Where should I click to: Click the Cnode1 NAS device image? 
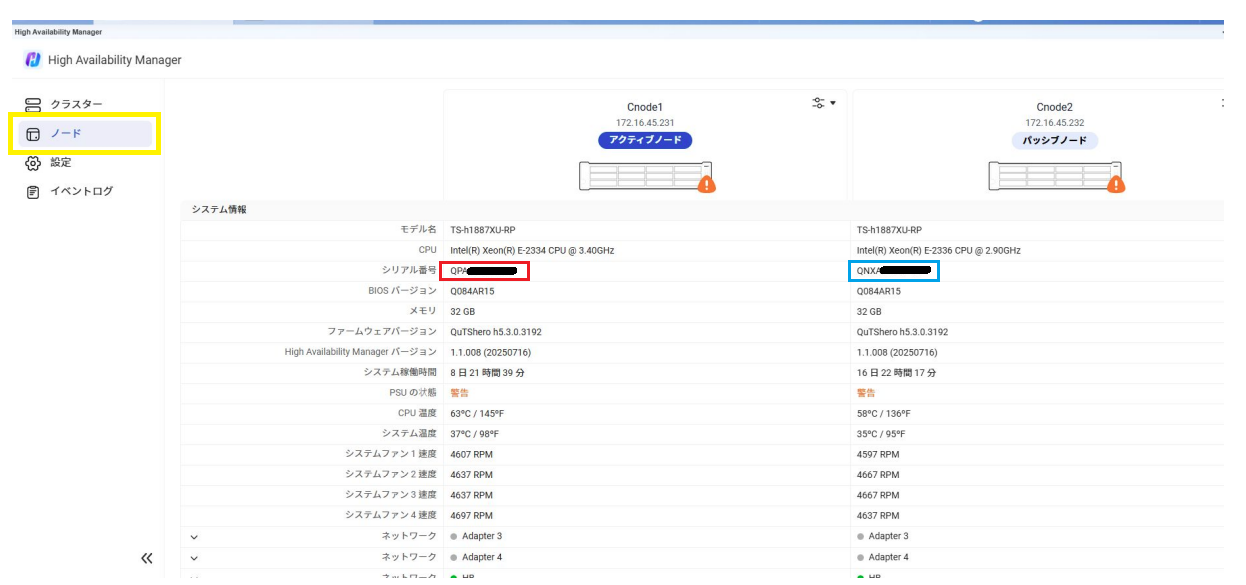coord(644,176)
